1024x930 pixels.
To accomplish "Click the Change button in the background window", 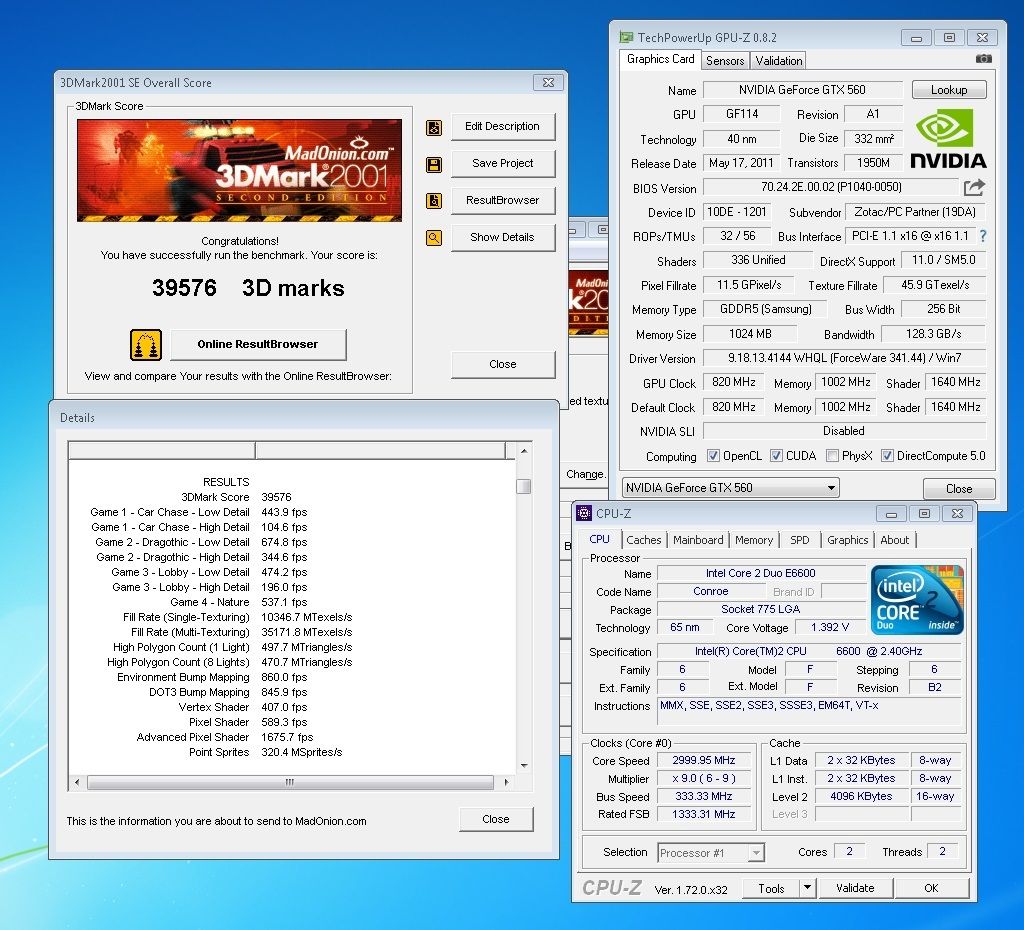I will pos(586,474).
